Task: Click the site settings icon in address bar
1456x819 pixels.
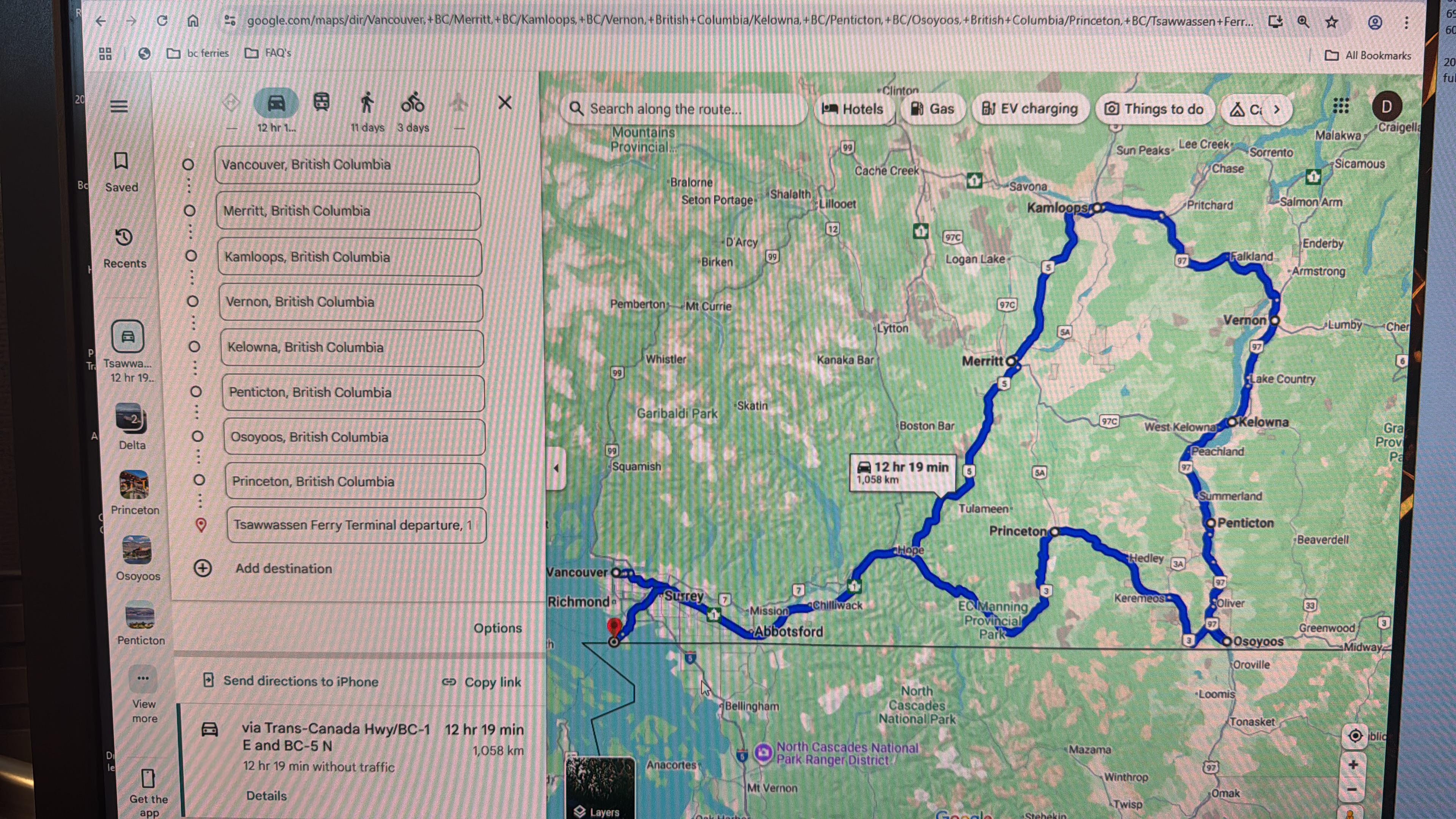Action: coord(229,21)
